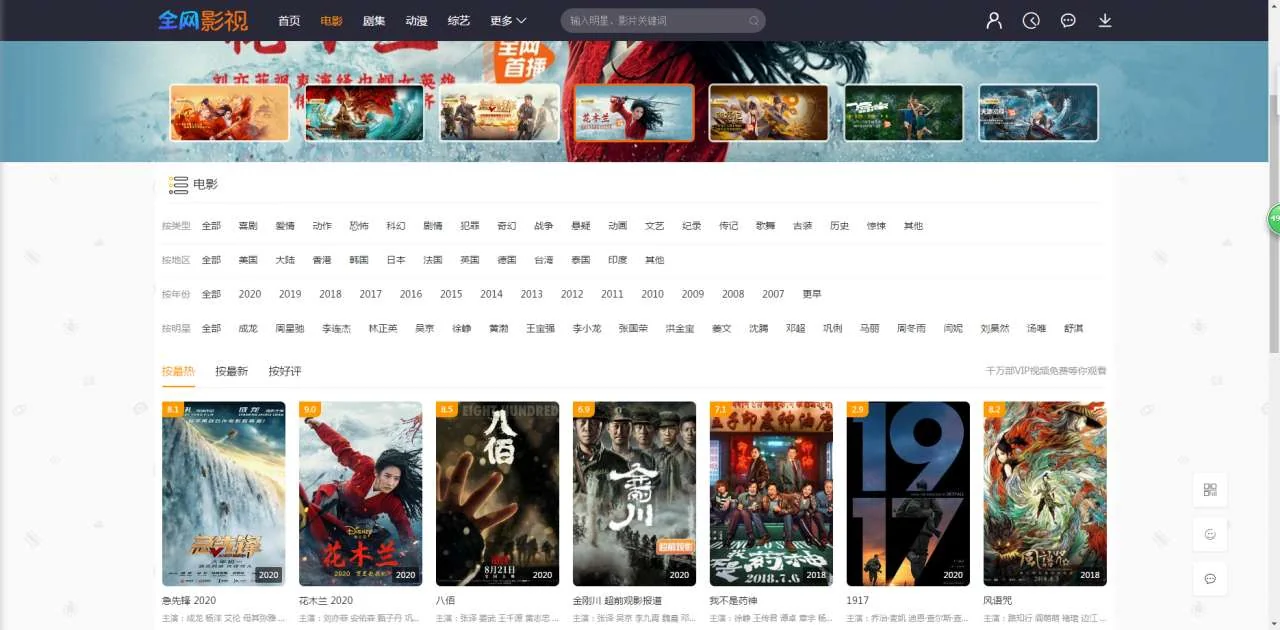Click the search magnifier icon
The height and width of the screenshot is (630, 1280).
pos(753,21)
